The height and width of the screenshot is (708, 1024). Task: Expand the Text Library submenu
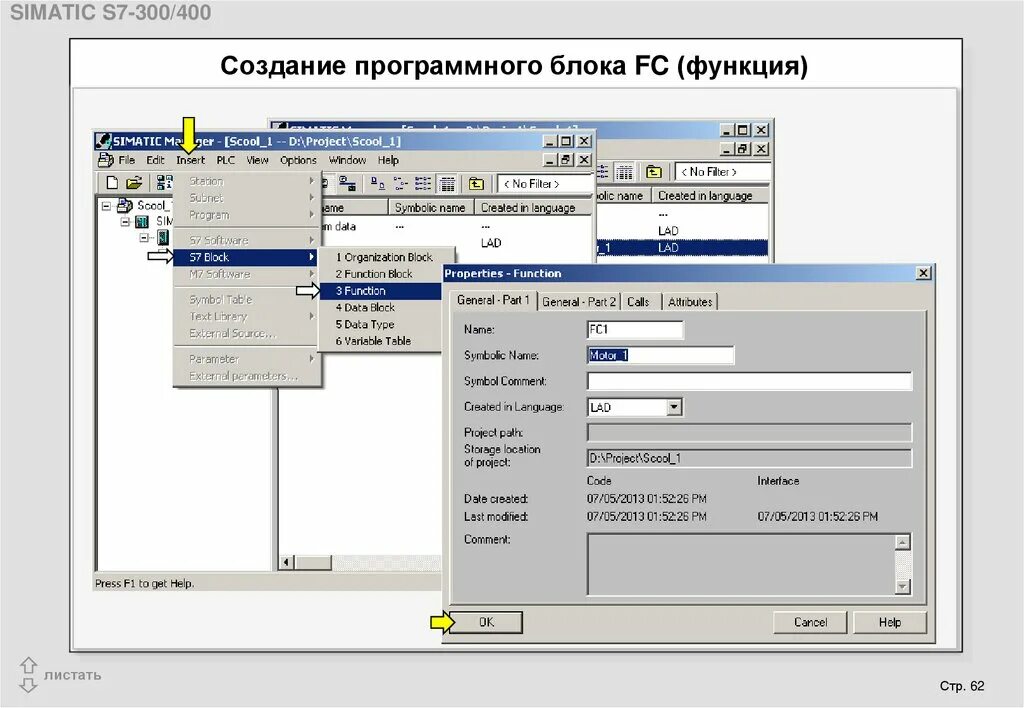click(247, 316)
